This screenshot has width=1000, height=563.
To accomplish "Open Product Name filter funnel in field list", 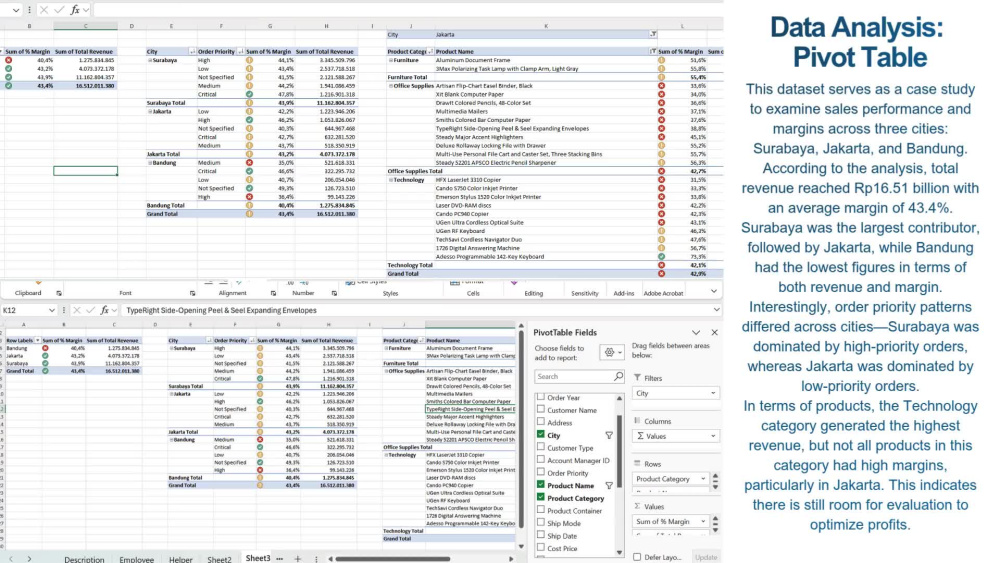I will click(609, 486).
